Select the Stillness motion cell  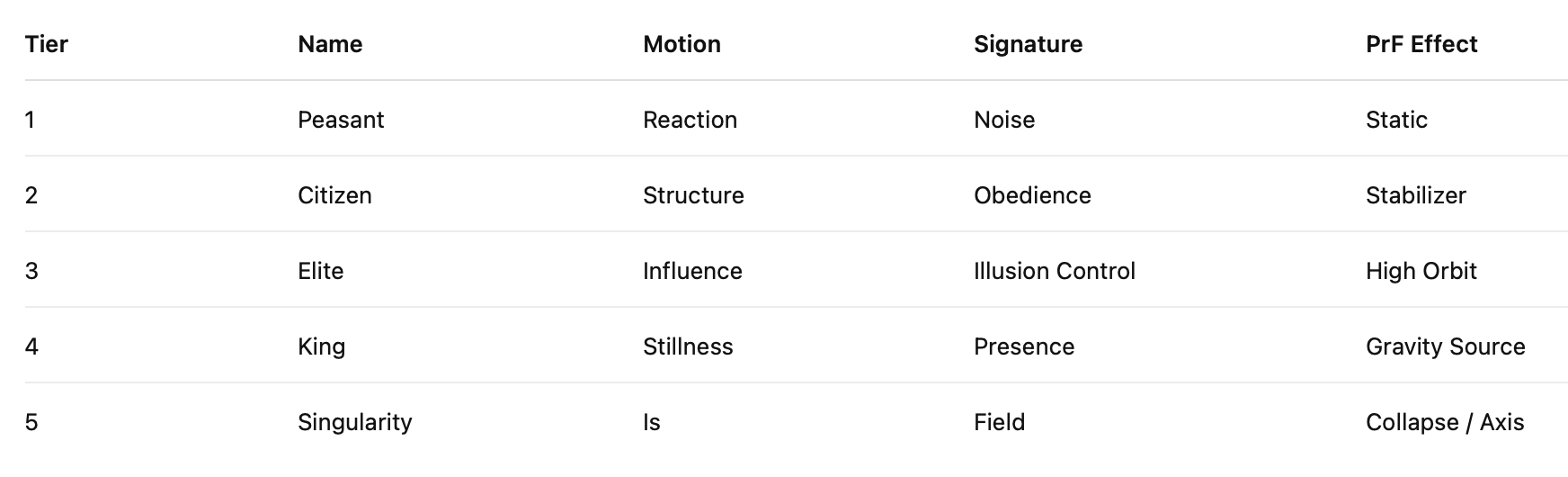pyautogui.click(x=688, y=346)
